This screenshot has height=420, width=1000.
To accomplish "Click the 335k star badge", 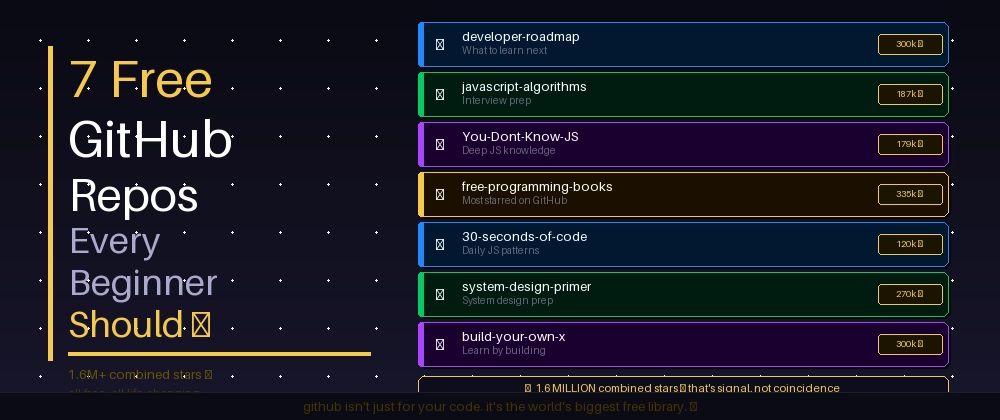I will coord(910,194).
